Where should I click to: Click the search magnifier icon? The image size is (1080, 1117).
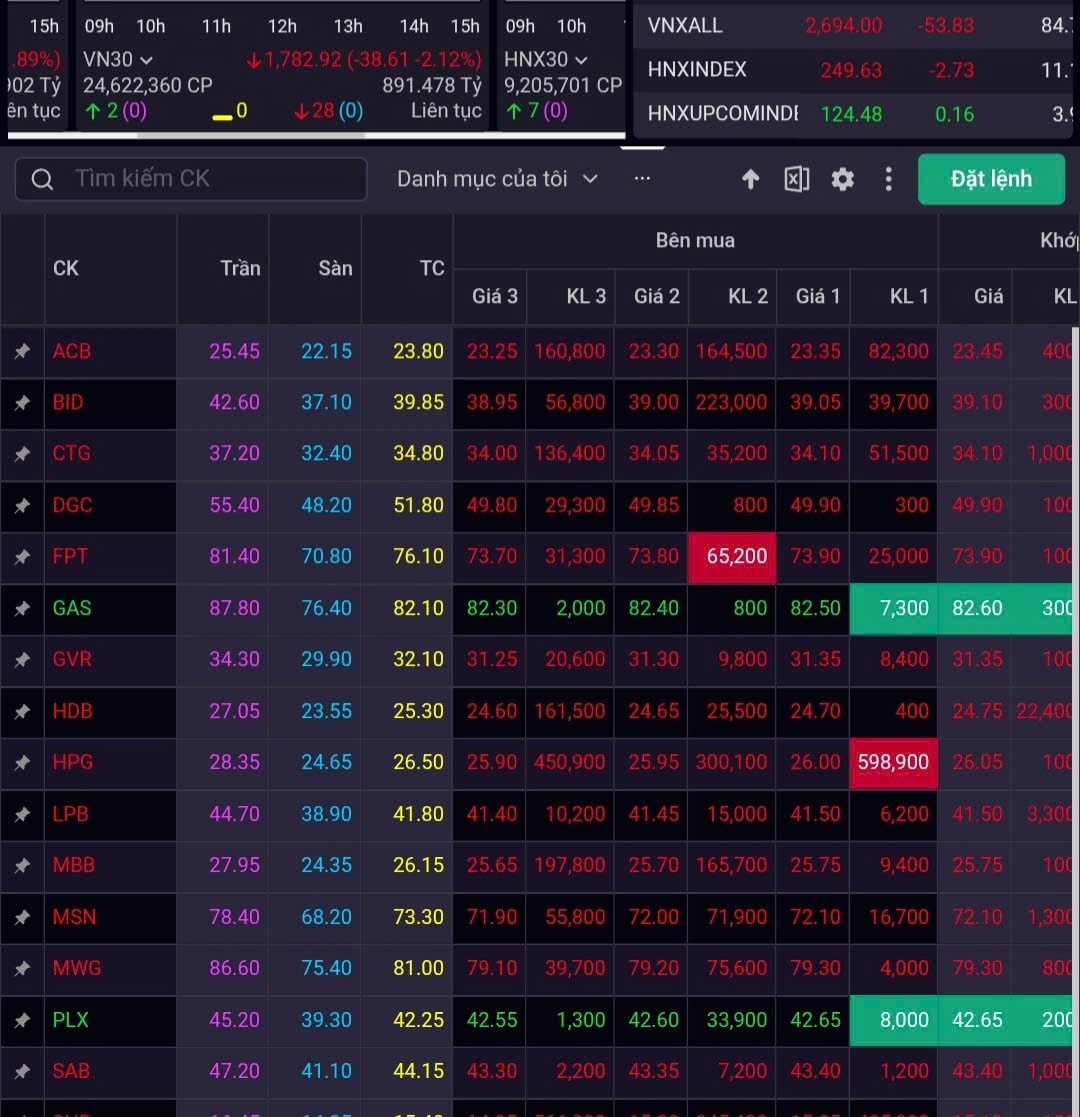tap(42, 179)
